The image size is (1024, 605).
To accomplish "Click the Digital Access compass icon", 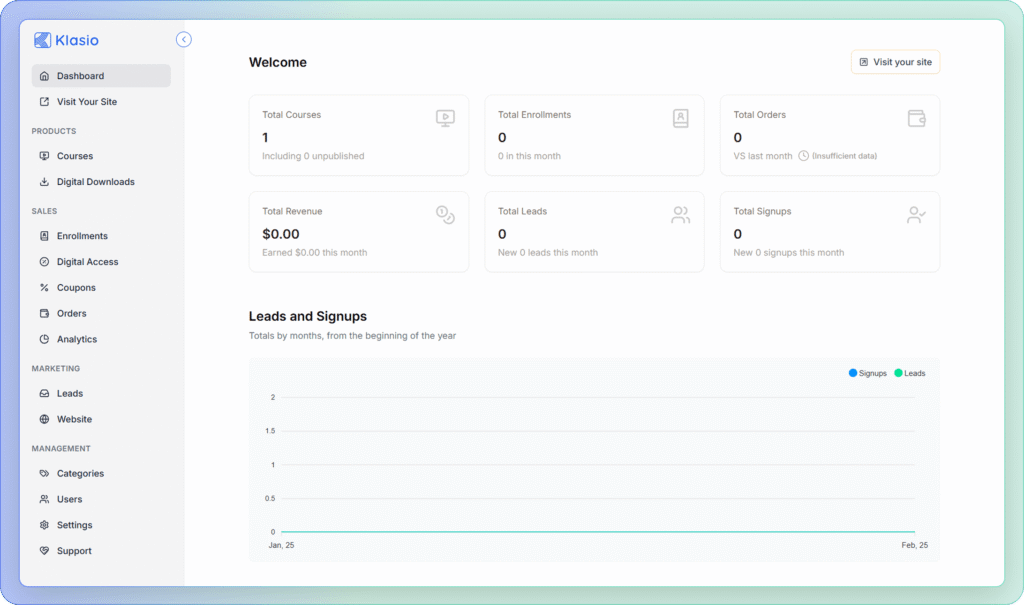I will (x=44, y=262).
